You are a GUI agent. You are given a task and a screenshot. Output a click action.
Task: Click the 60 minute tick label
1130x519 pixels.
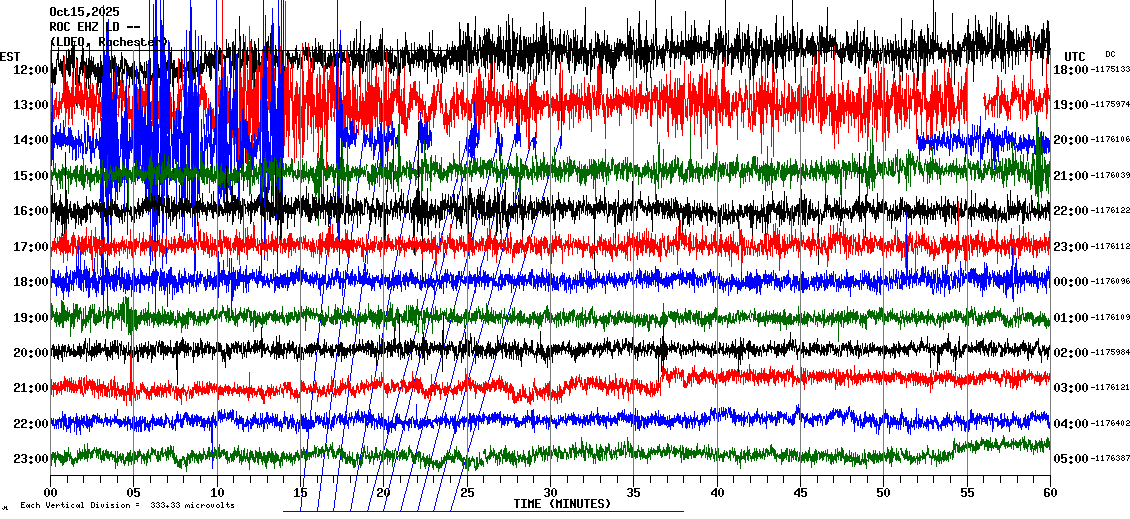click(x=1050, y=492)
